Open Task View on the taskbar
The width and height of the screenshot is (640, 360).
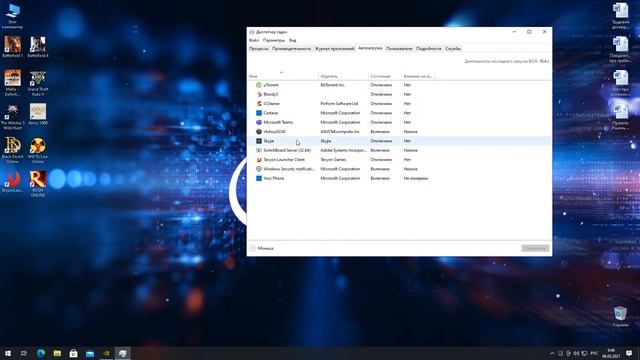pos(24,353)
